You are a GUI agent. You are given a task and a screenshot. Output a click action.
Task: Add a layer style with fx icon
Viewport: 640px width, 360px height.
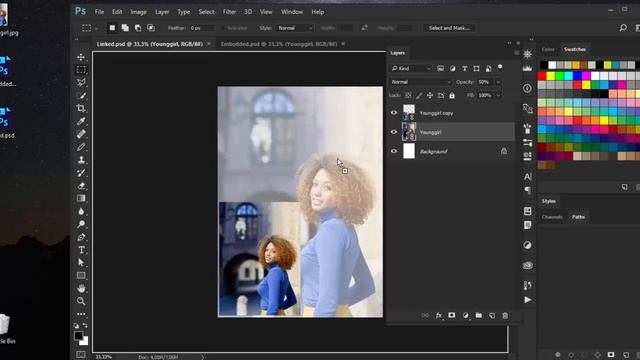439,316
